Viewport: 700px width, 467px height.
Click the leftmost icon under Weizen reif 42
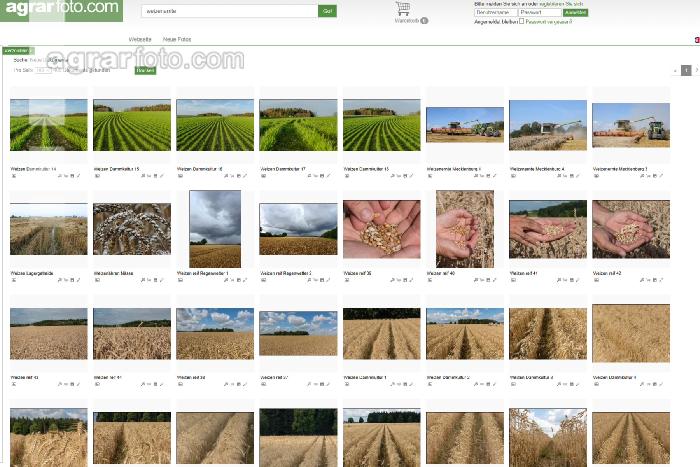tap(596, 280)
